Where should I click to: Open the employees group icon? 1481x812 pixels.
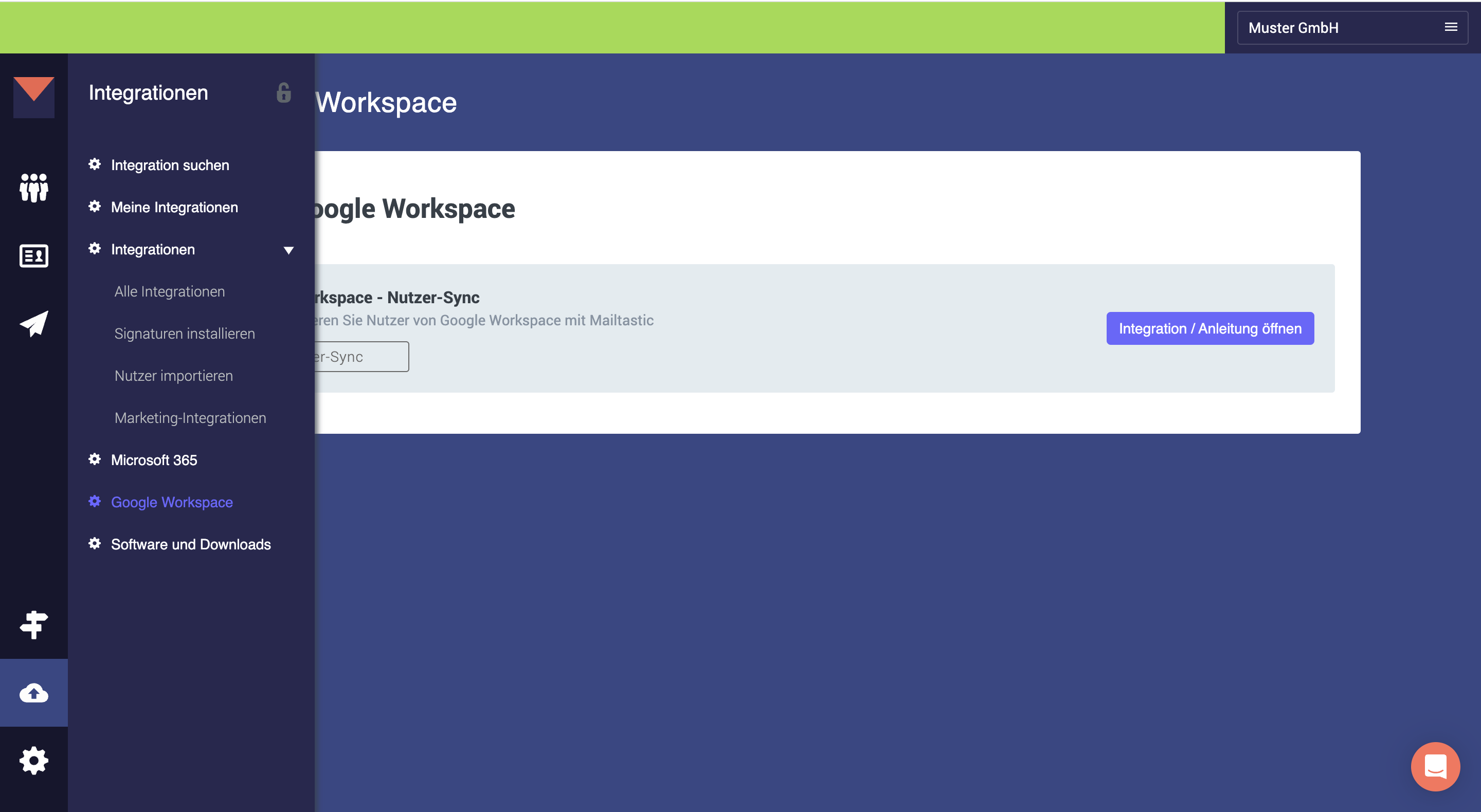[33, 188]
